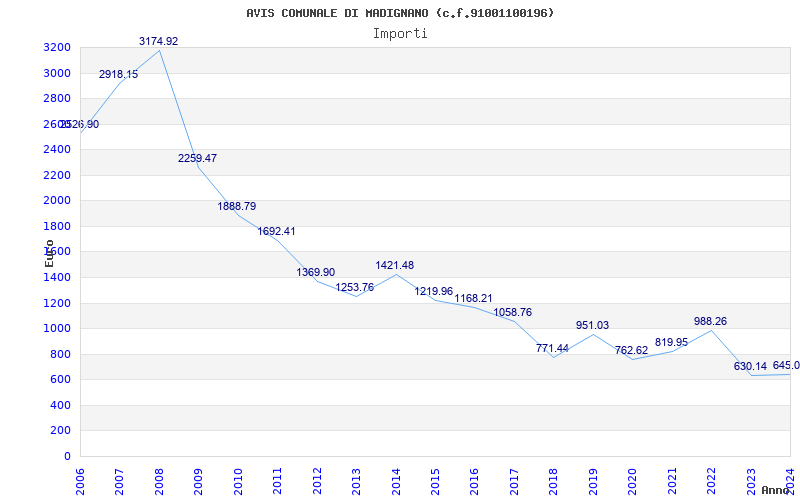Click the 2012 x-axis year
This screenshot has width=800, height=500.
click(x=317, y=482)
